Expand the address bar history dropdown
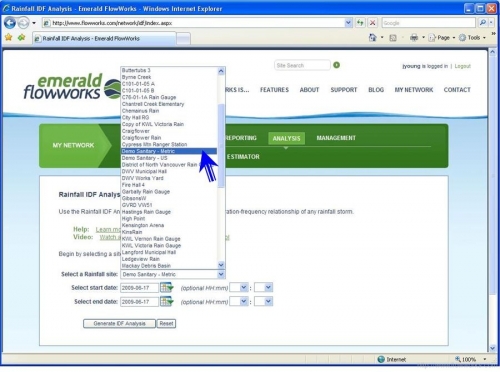Image resolution: width=500 pixels, height=372 pixels. [x=348, y=23]
